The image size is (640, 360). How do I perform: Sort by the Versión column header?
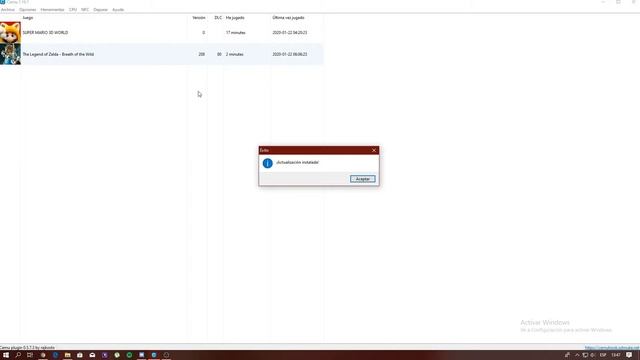coord(199,18)
